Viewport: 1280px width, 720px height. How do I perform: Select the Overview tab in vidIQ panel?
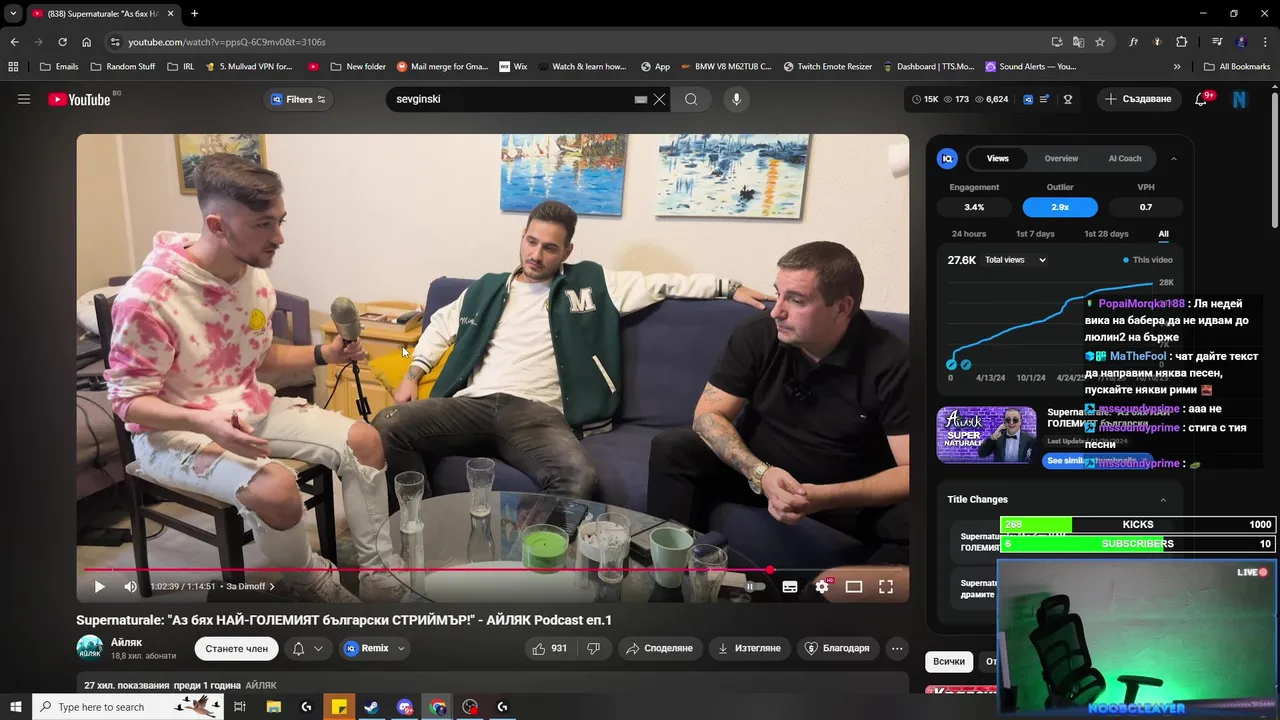(x=1061, y=158)
